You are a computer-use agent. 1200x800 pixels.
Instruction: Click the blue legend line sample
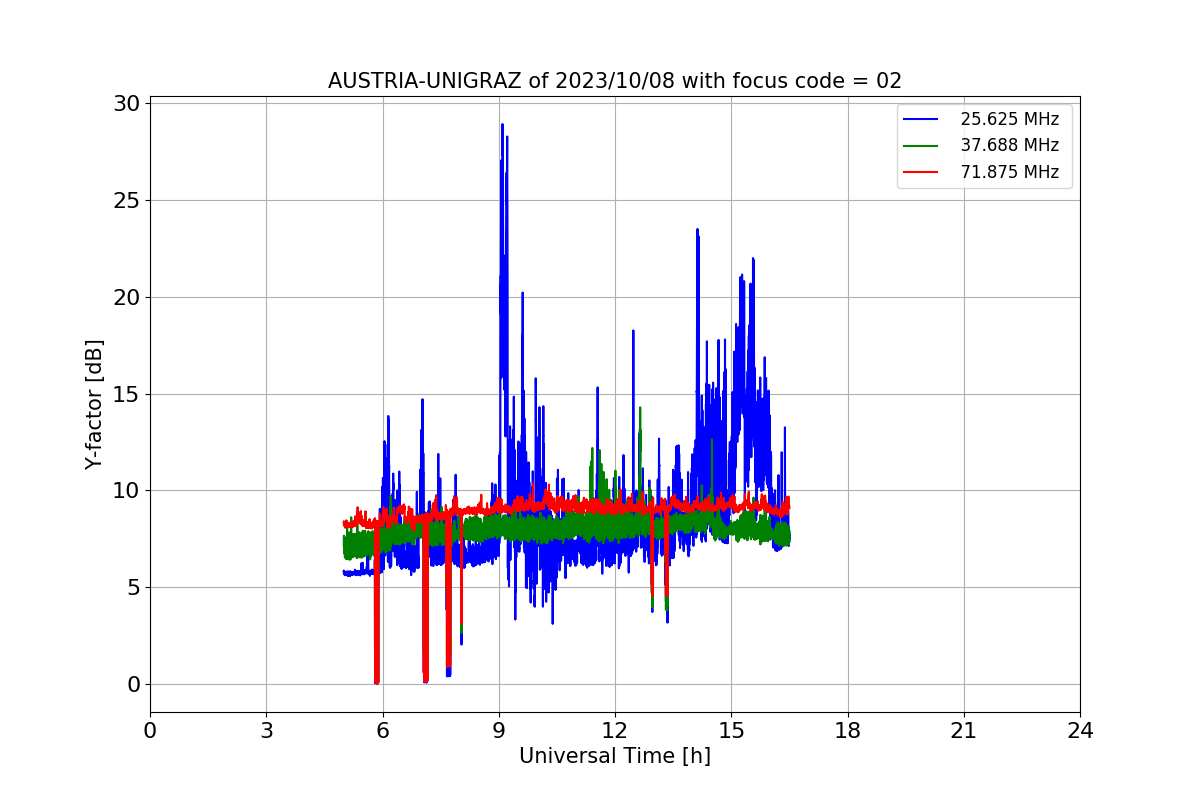921,119
